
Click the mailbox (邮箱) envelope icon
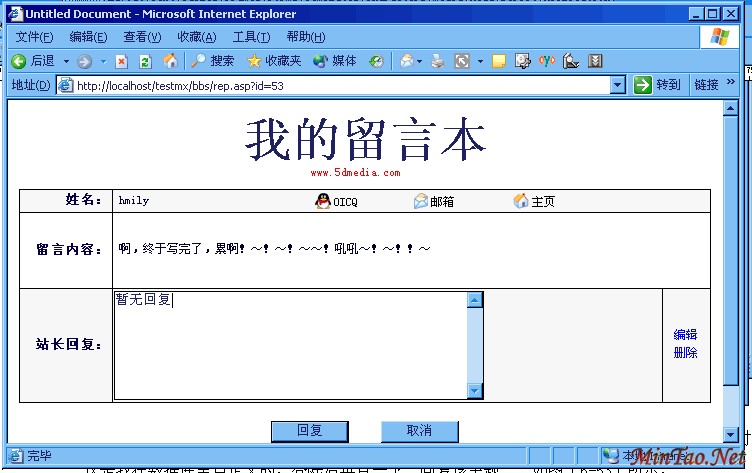click(421, 201)
